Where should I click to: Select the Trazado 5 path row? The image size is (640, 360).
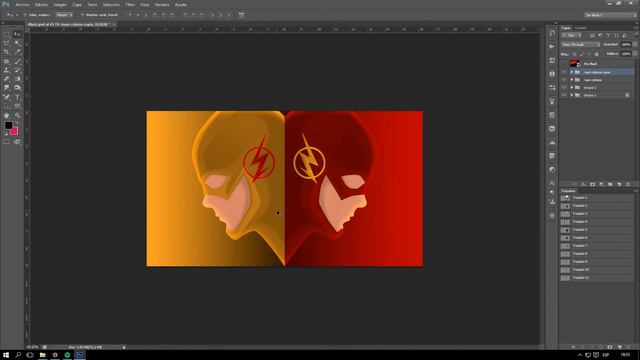(597, 230)
